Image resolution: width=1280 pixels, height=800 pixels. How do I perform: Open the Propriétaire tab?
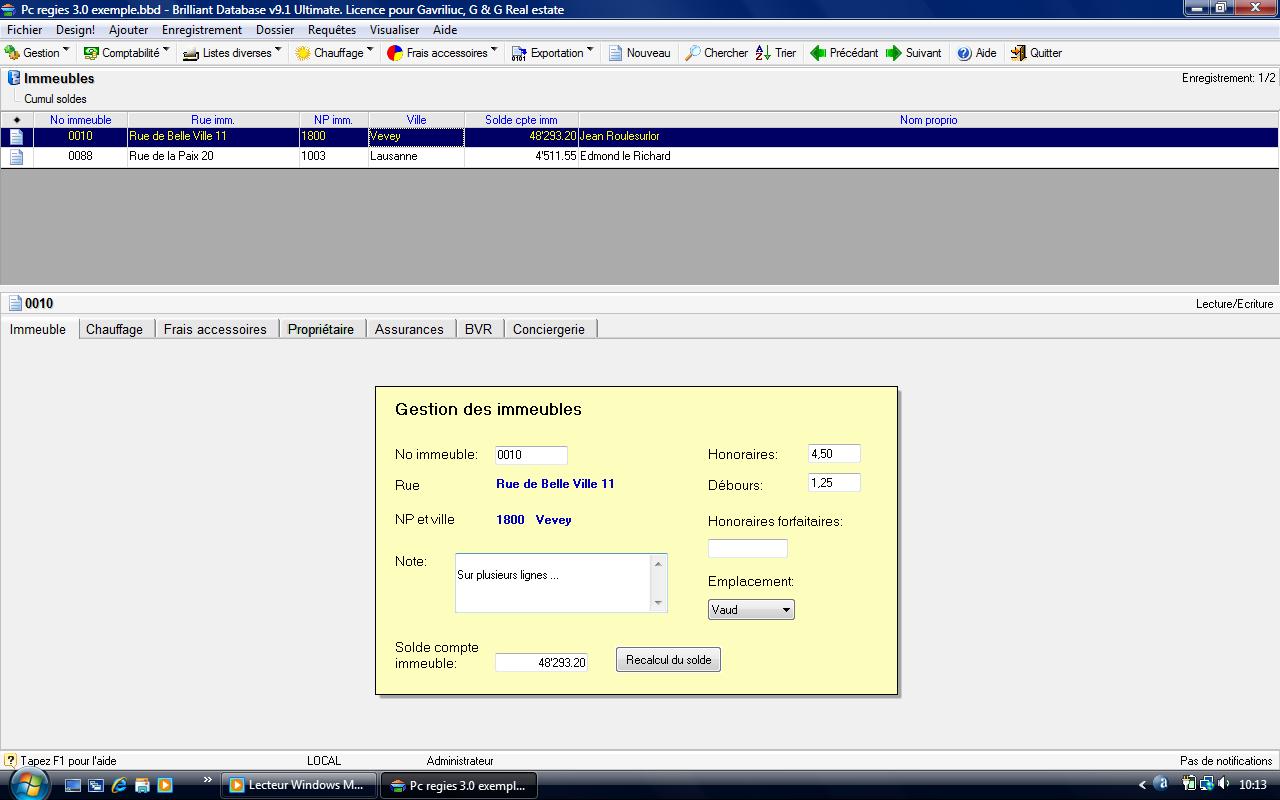coord(320,329)
